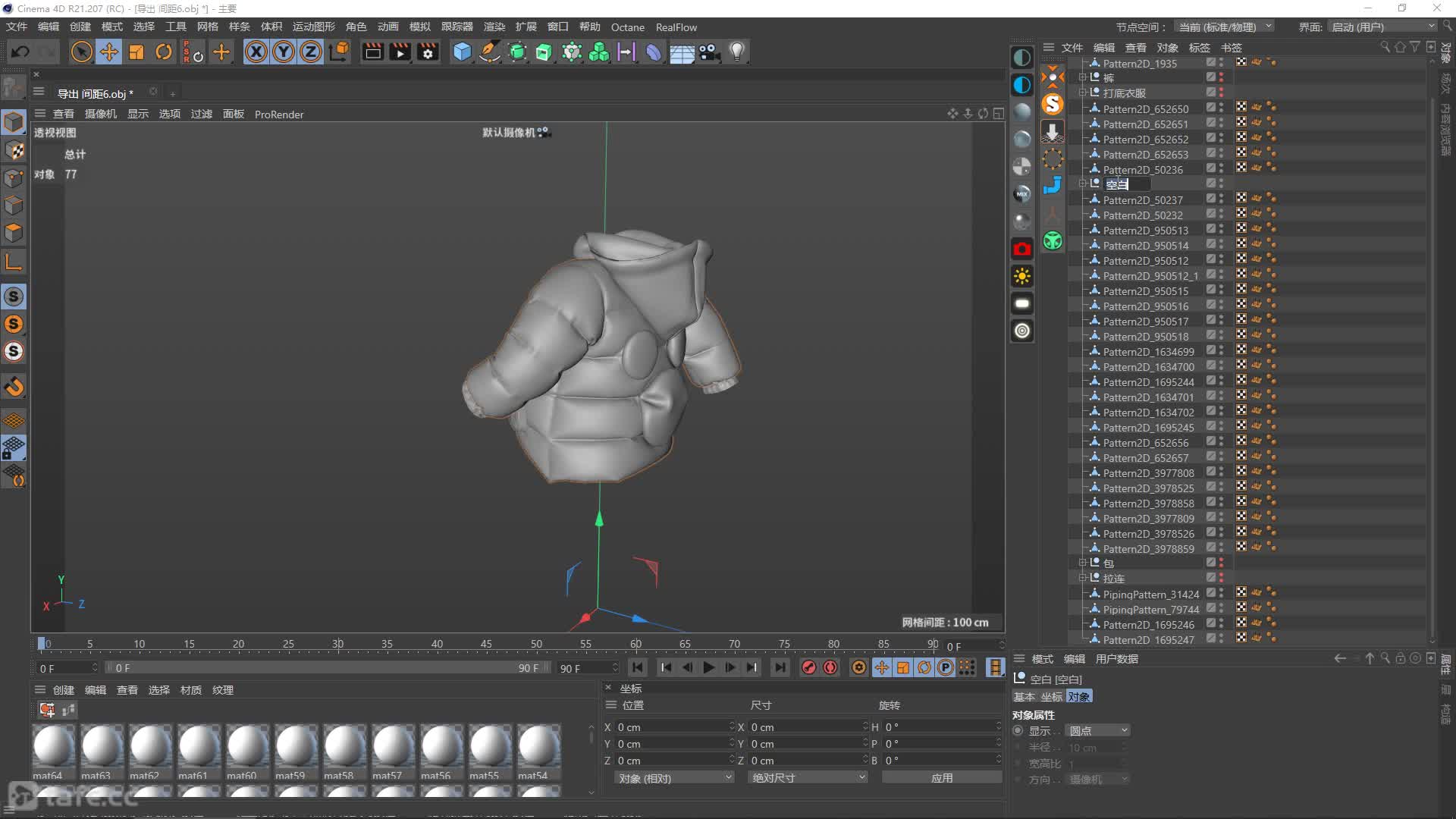Add a Cube primitive object
The height and width of the screenshot is (819, 1456).
pyautogui.click(x=462, y=52)
